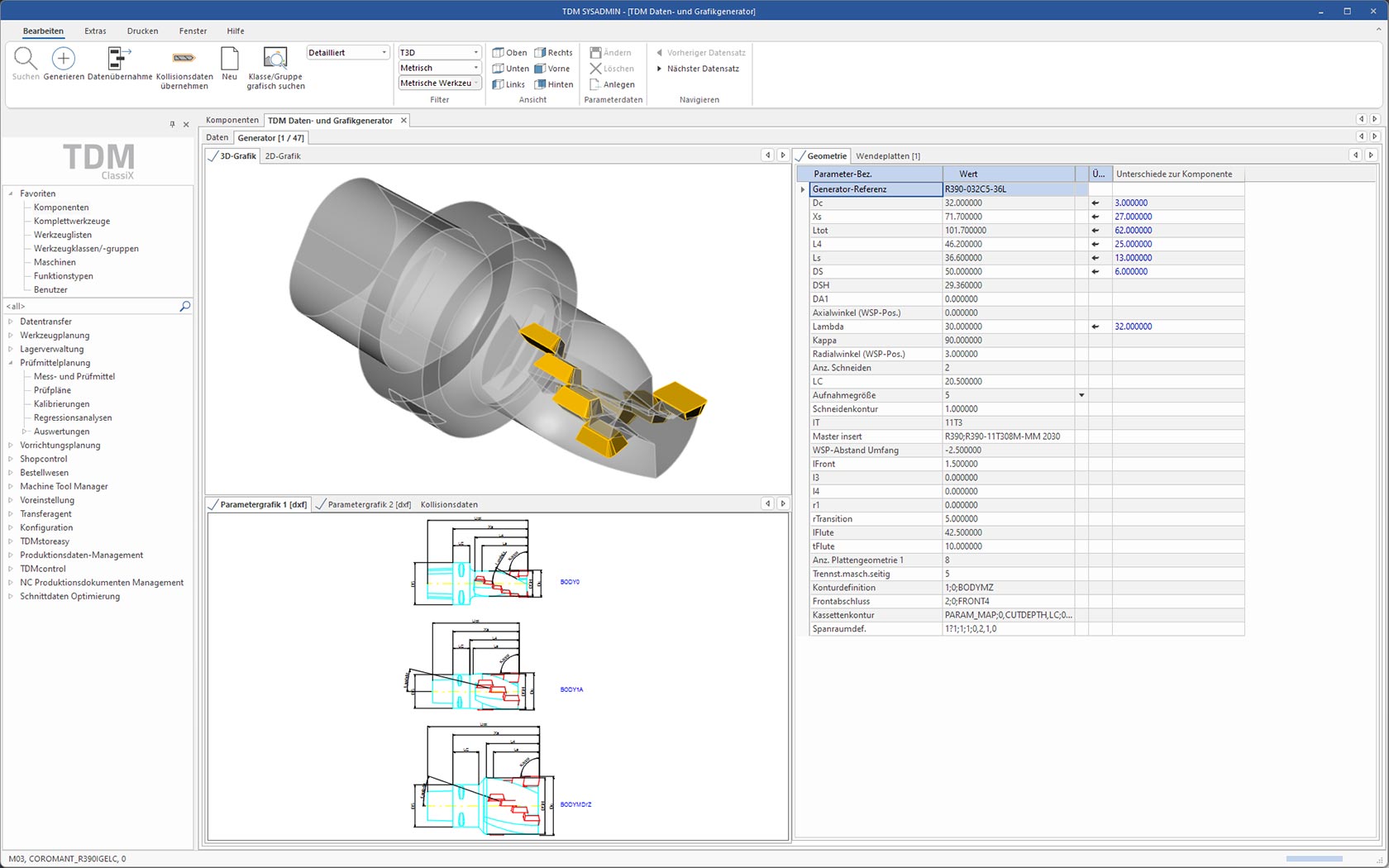Click Anlegen parameter data button
1389x868 pixels.
pos(612,84)
